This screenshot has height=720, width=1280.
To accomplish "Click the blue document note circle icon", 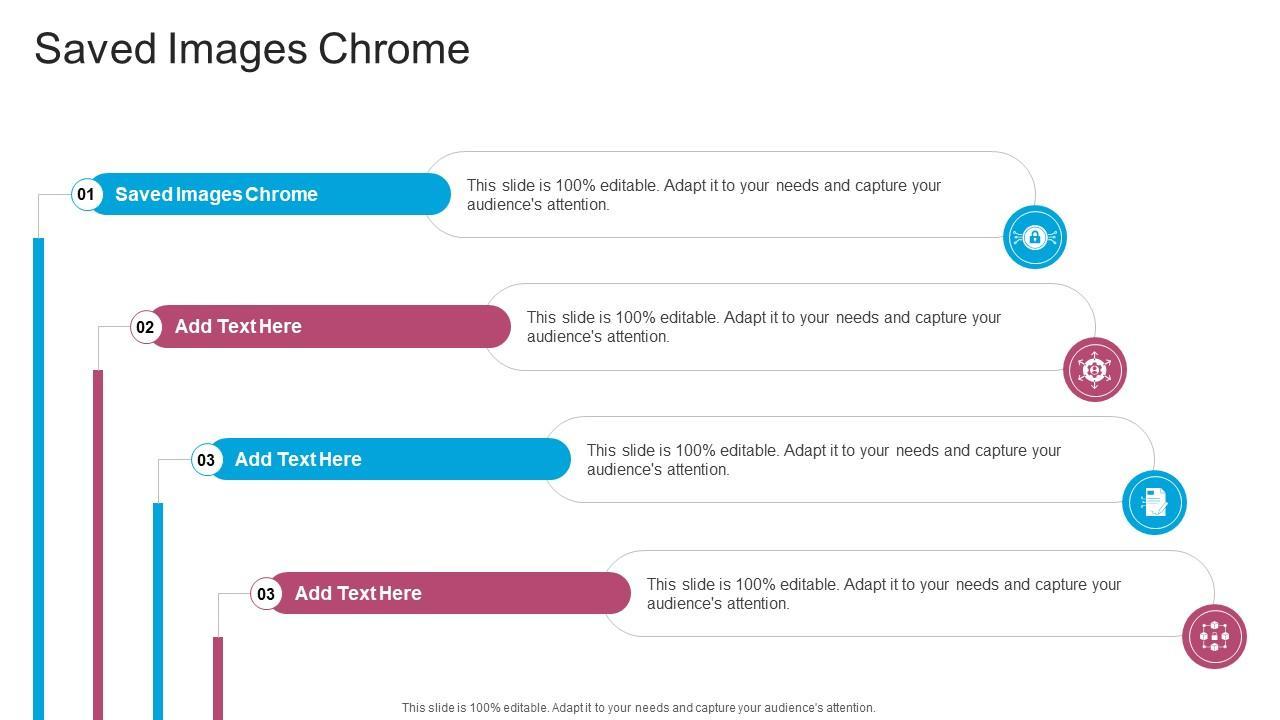I will (x=1155, y=502).
